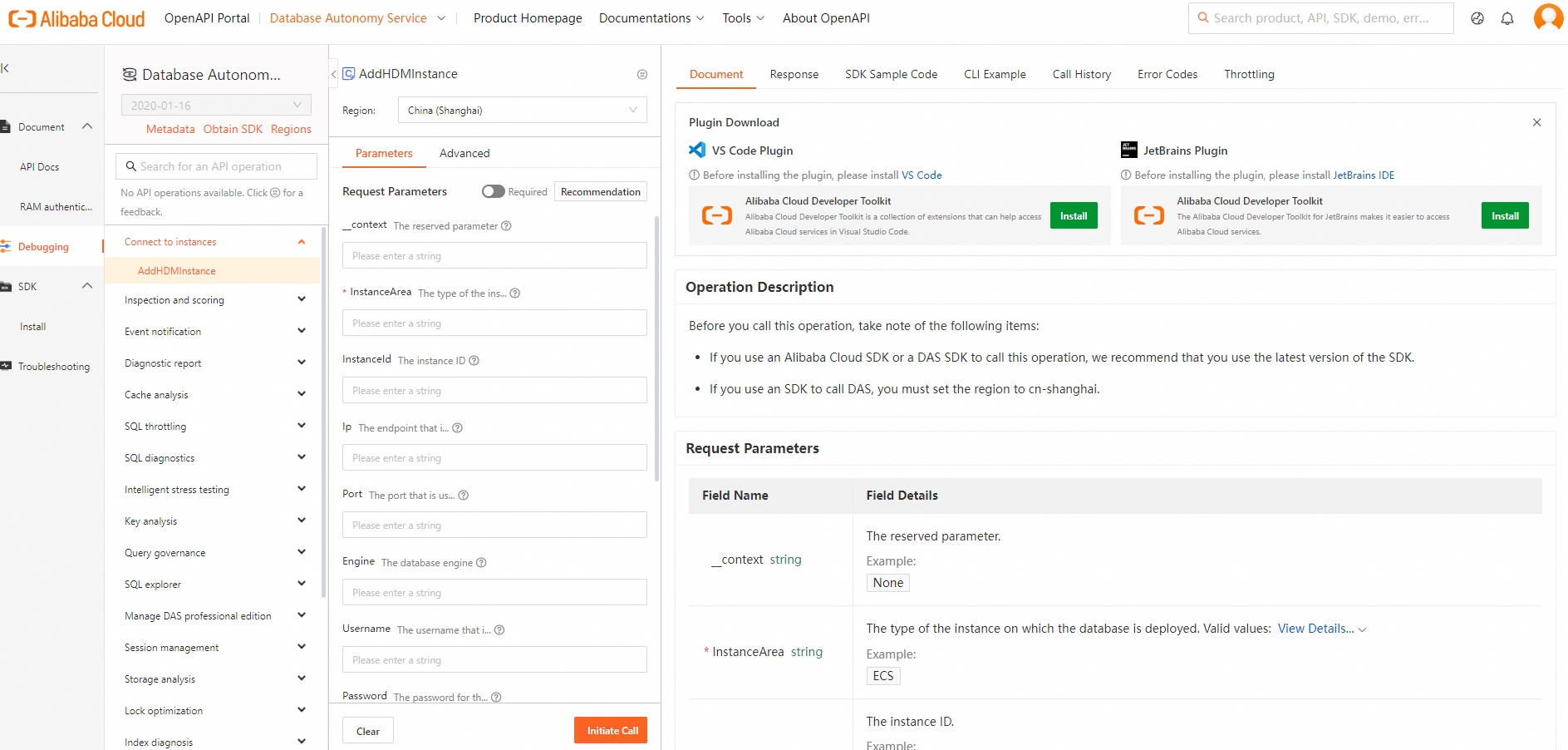Viewport: 1568px width, 750px height.
Task: Click help icon next to Port parameter
Action: pyautogui.click(x=464, y=496)
